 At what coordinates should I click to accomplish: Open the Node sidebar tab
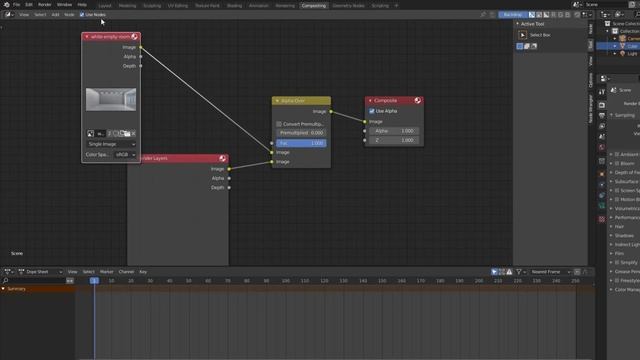[x=591, y=29]
